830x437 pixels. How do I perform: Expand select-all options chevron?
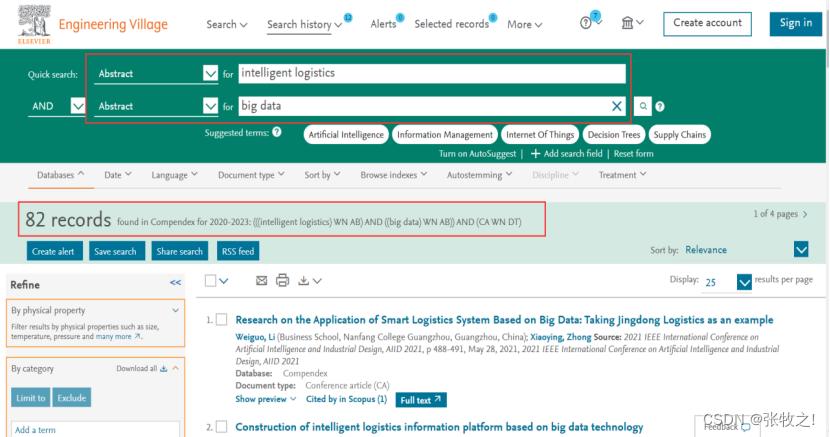pos(224,281)
